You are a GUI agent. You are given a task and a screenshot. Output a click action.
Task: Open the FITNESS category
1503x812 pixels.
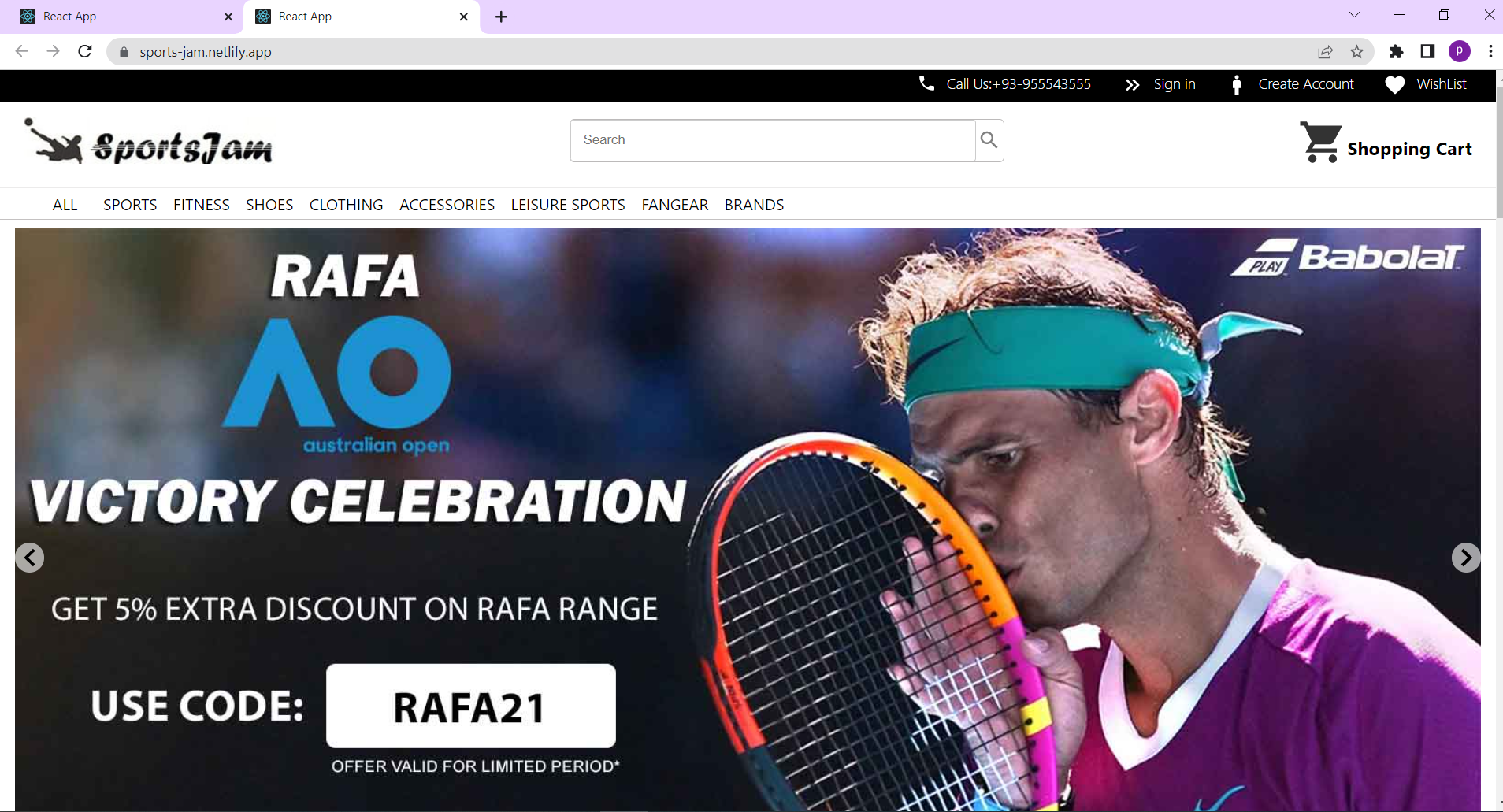[x=202, y=205]
